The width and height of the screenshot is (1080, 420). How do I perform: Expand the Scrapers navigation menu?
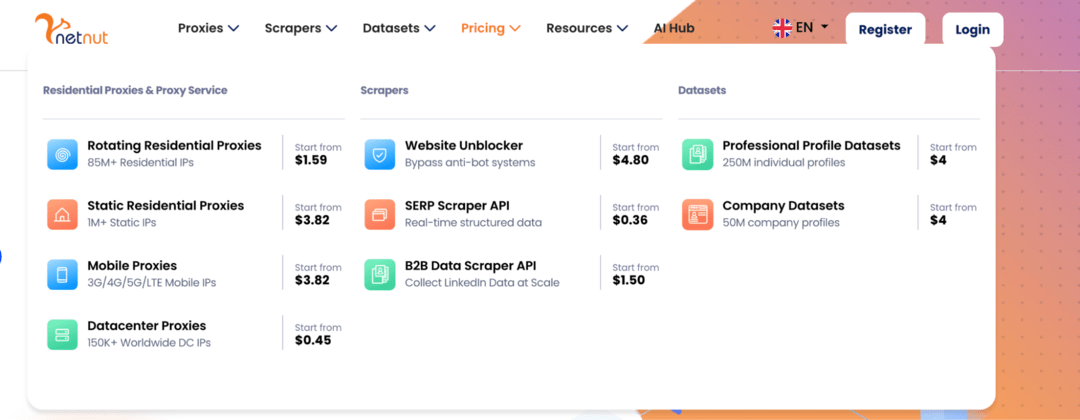[x=301, y=28]
